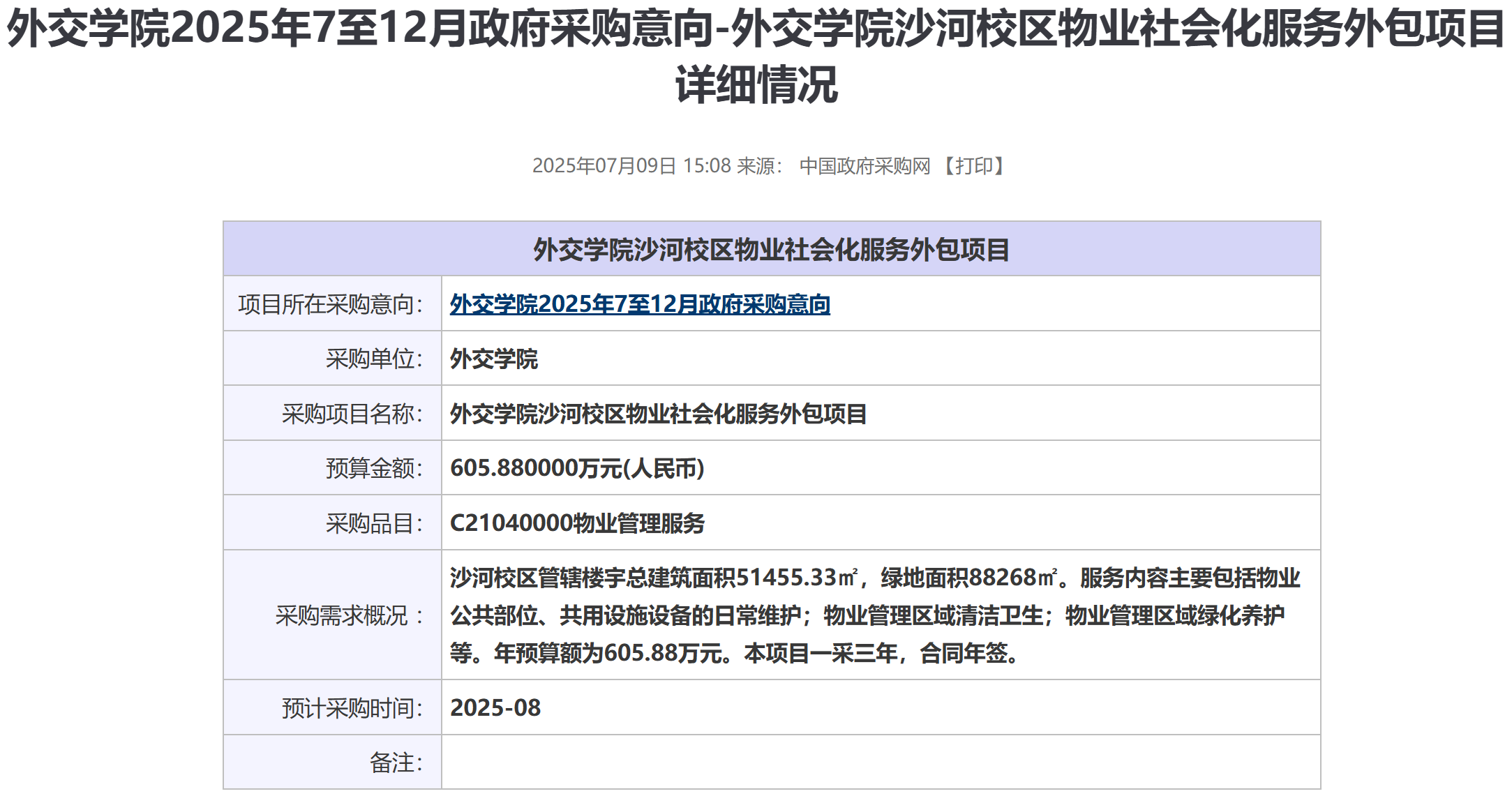Click the table header 外交学院沙河校区物业社会化服务外包项目
Screen dimensions: 1512x796
[771, 250]
